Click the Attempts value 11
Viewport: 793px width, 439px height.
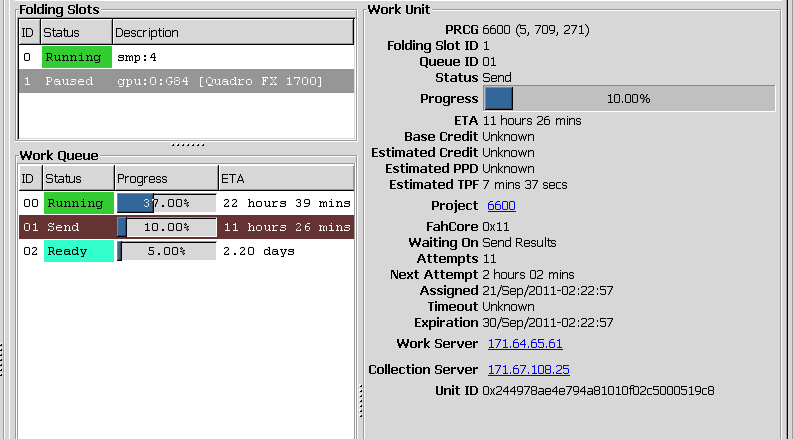pyautogui.click(x=489, y=259)
